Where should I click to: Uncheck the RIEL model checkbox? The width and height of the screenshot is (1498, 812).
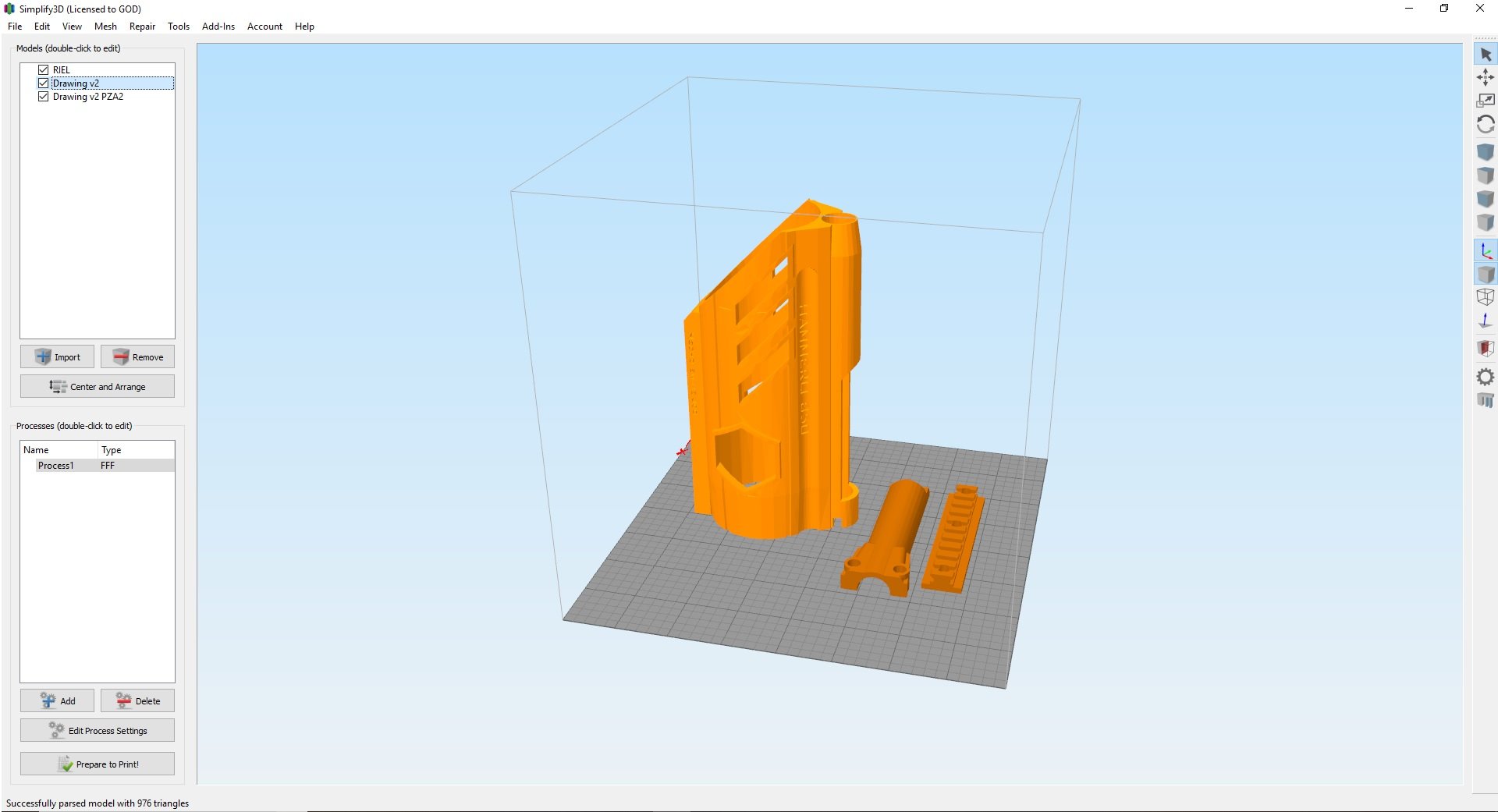(44, 69)
